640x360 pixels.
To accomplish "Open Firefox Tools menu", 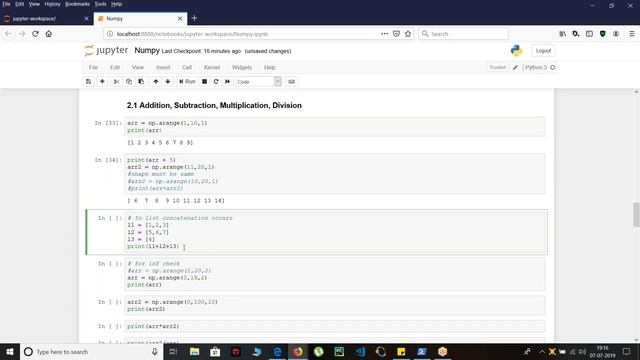I will (100, 4).
